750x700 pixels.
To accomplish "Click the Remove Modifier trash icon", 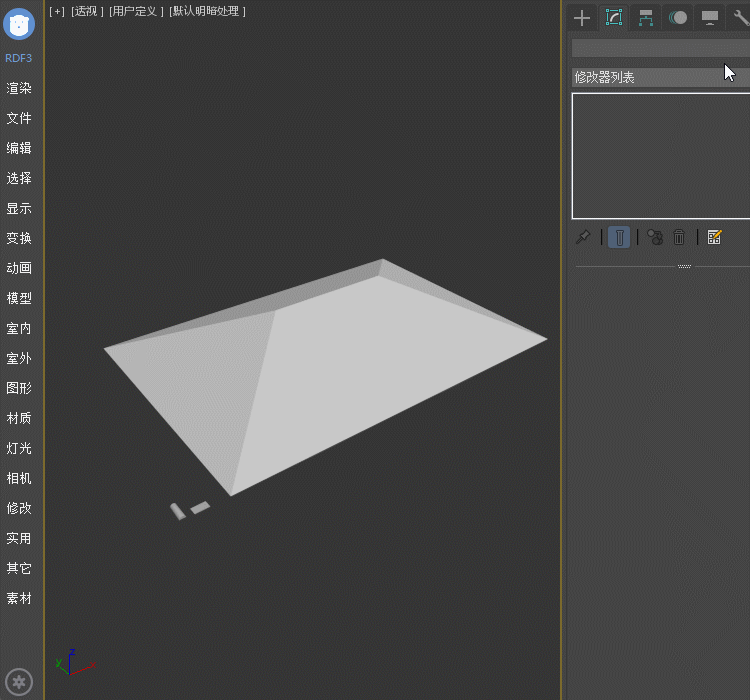I will 679,237.
